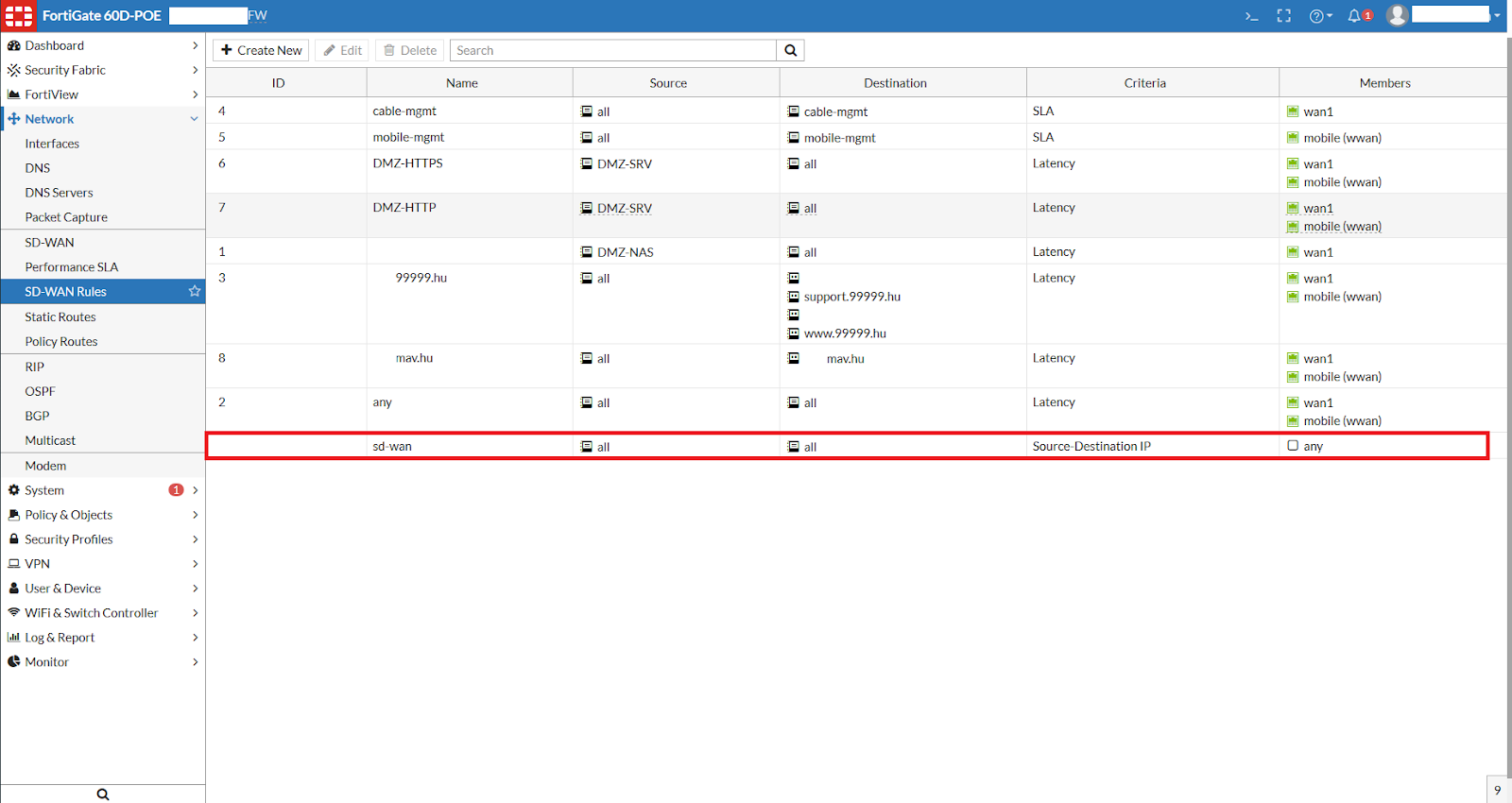Viewport: 1512px width, 803px height.
Task: Click the Create New button
Action: coord(261,51)
